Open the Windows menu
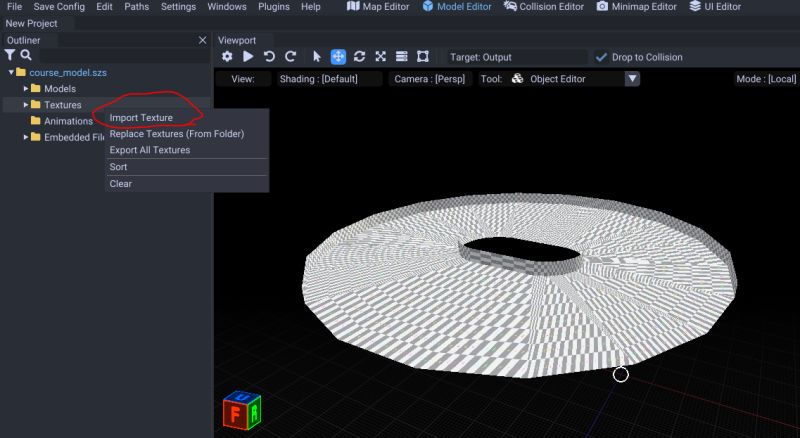800x438 pixels. point(227,7)
